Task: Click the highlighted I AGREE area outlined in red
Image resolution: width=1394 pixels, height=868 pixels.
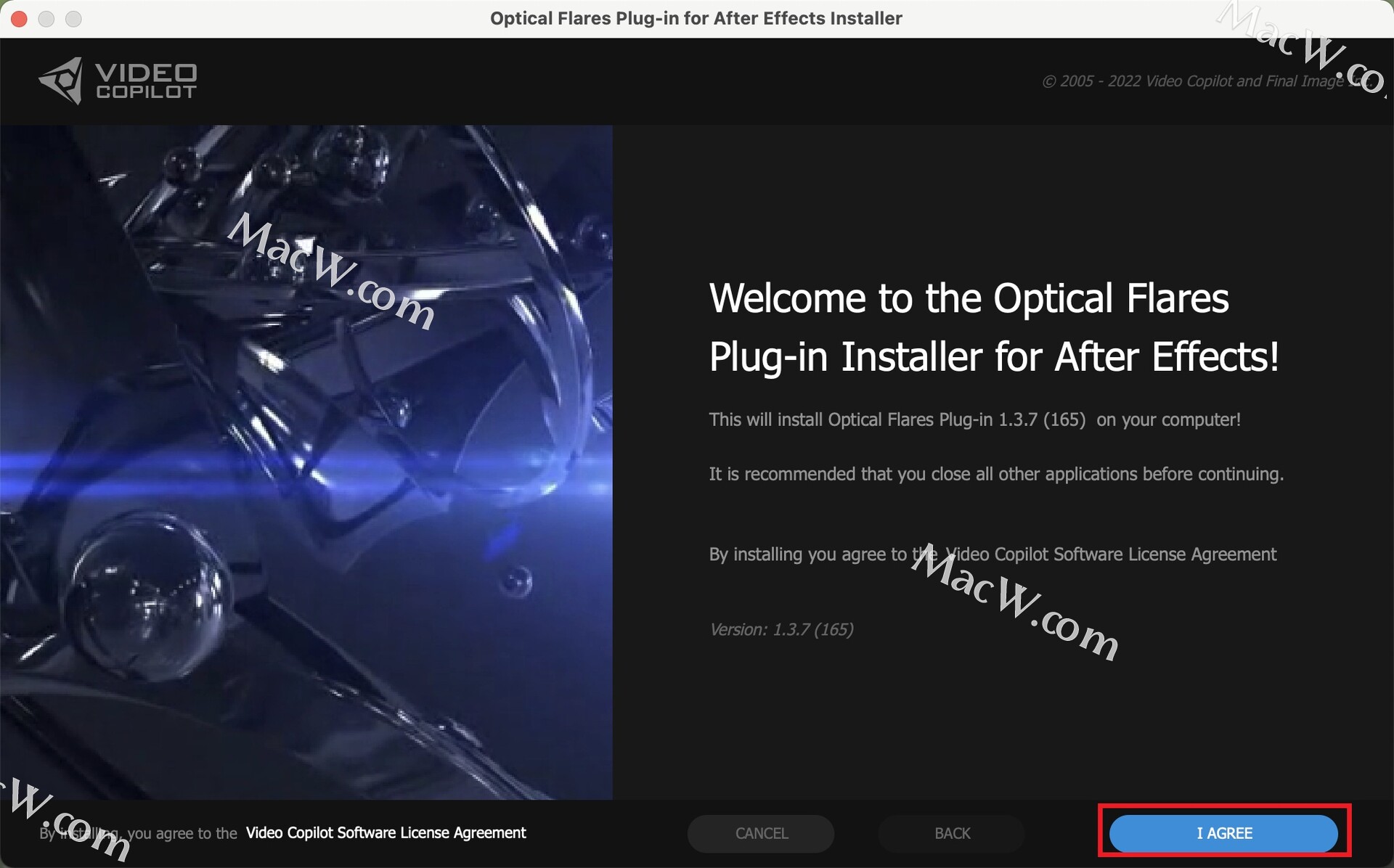Action: [1223, 833]
